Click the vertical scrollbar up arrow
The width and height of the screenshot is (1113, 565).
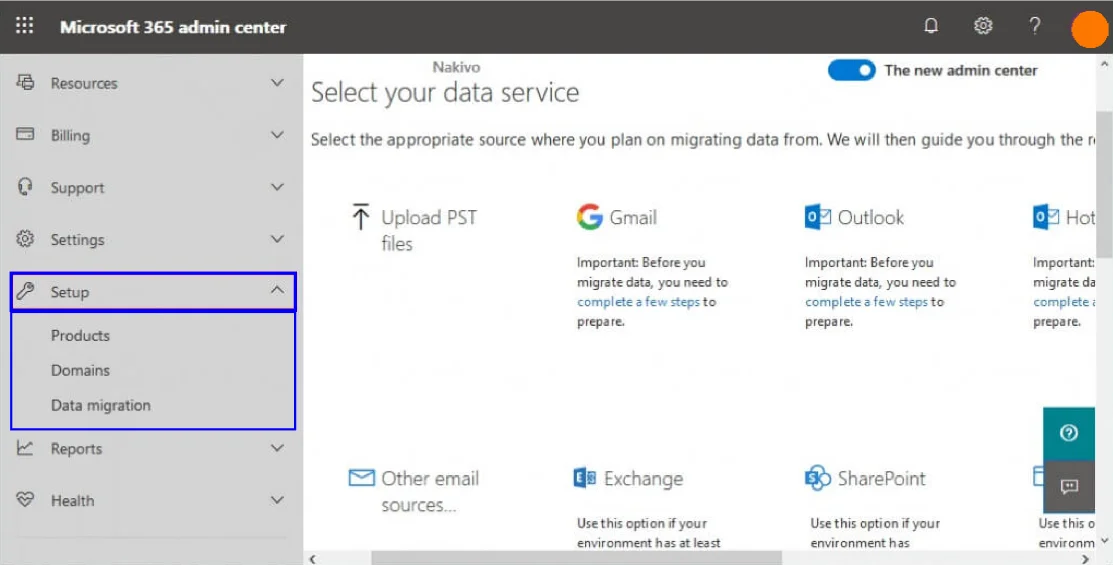1104,64
